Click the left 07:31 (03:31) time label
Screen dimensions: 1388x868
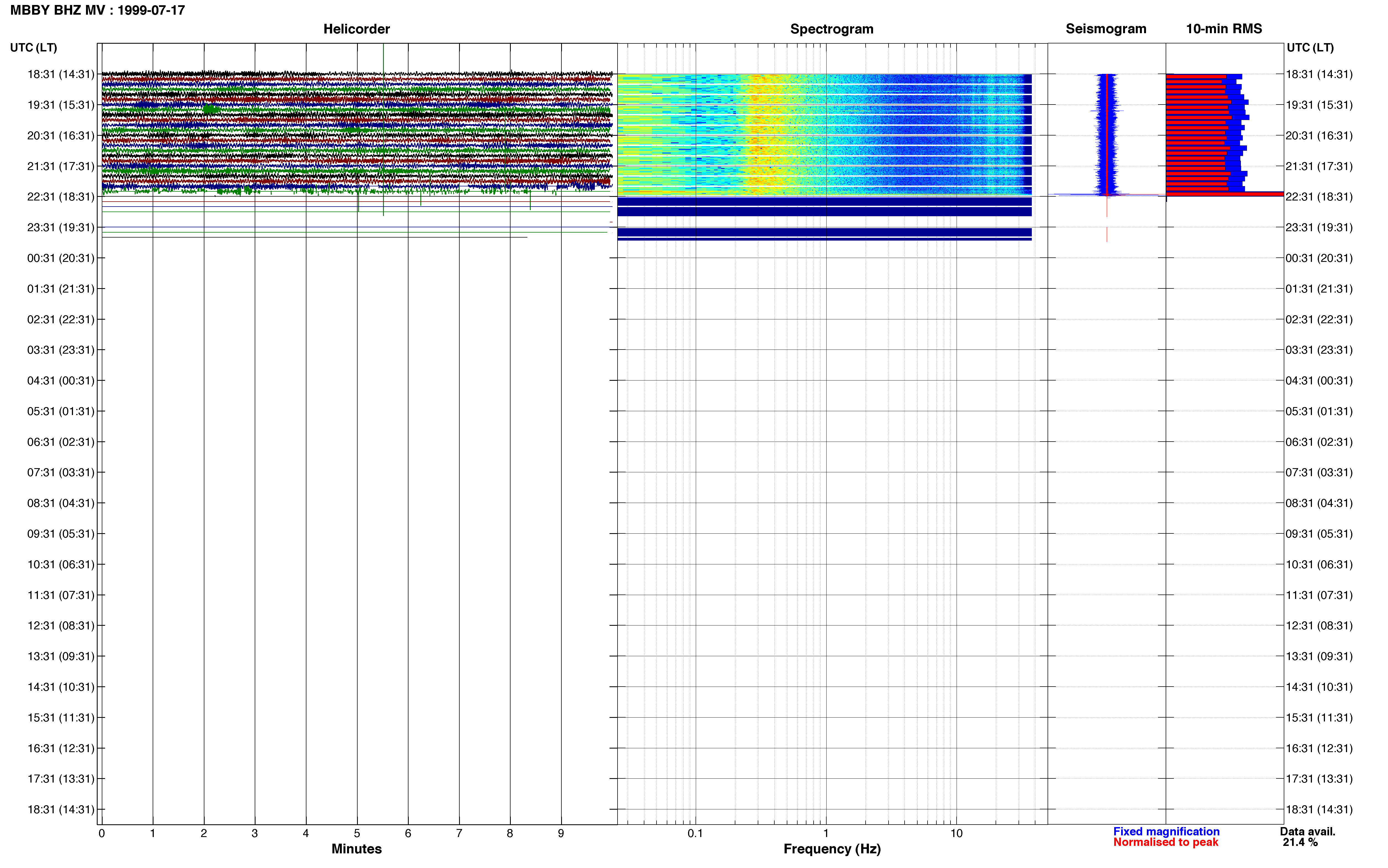(61, 472)
